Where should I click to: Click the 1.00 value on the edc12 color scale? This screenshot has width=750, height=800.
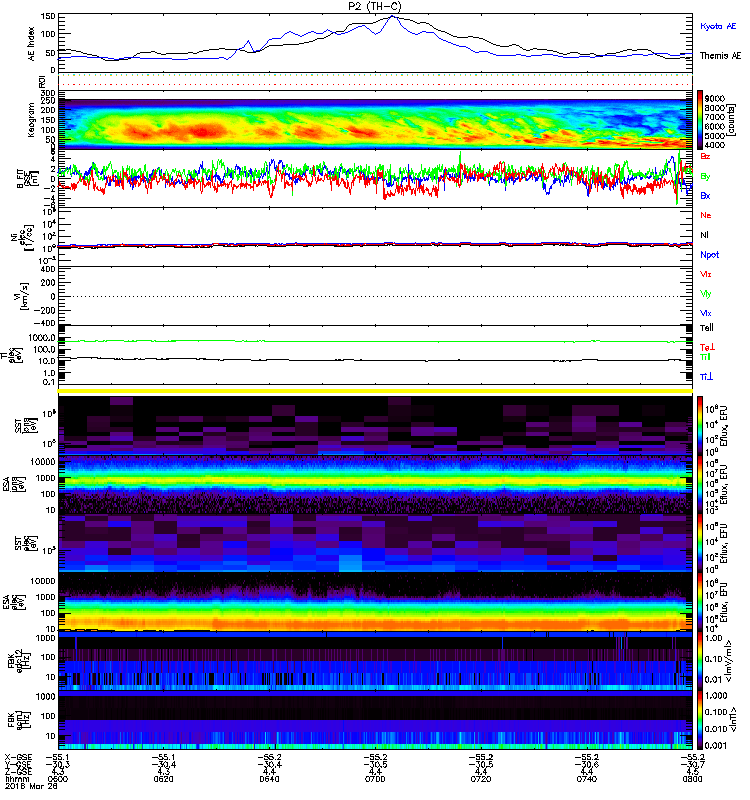tap(714, 638)
